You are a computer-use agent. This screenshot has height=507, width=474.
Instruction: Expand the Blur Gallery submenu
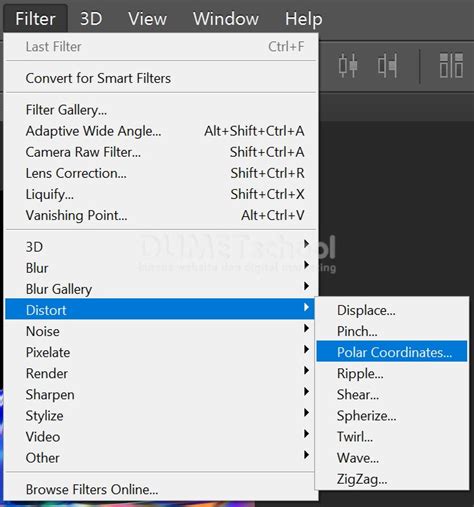click(160, 289)
